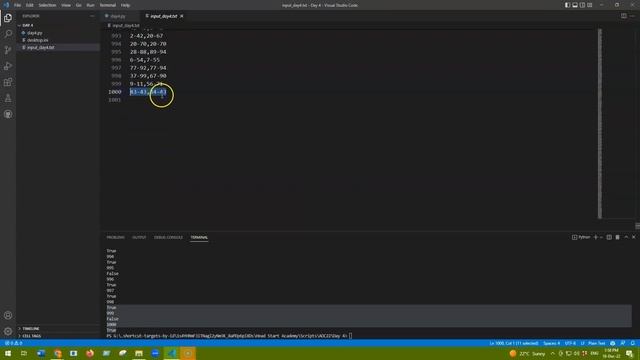Open Run and Debug view
Image resolution: width=640 pixels, height=360 pixels.
(x=8, y=66)
